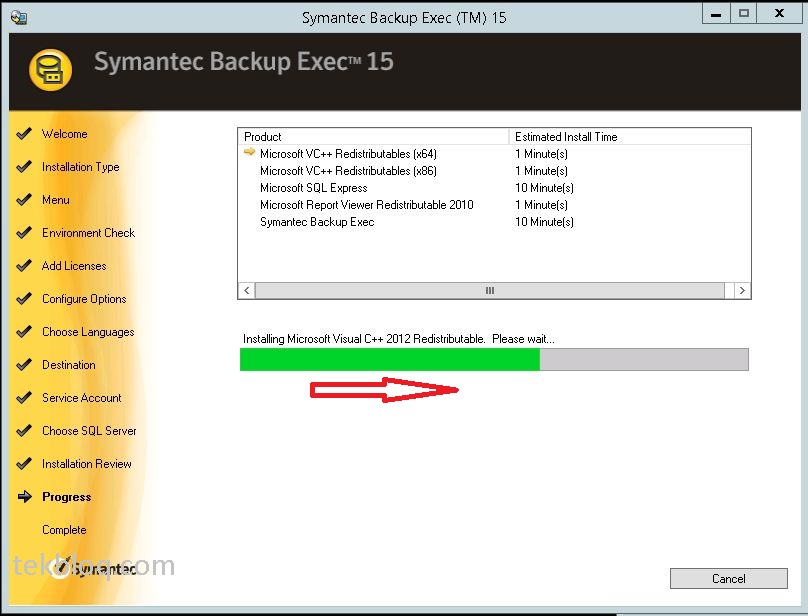Image resolution: width=808 pixels, height=616 pixels.
Task: Click the checkmark next to Add Licenses
Action: pyautogui.click(x=24, y=265)
